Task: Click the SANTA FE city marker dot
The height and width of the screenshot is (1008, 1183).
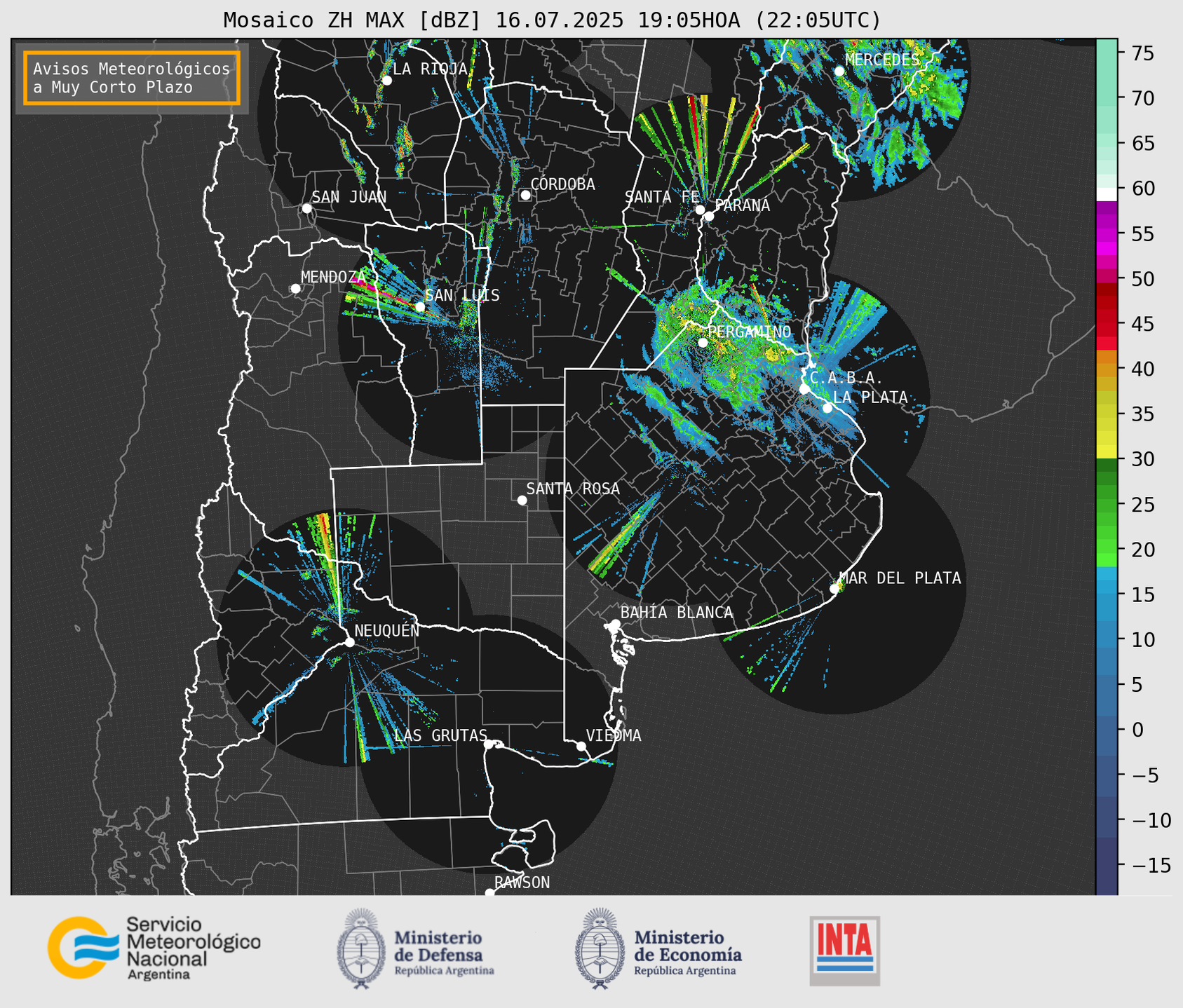Action: (700, 210)
